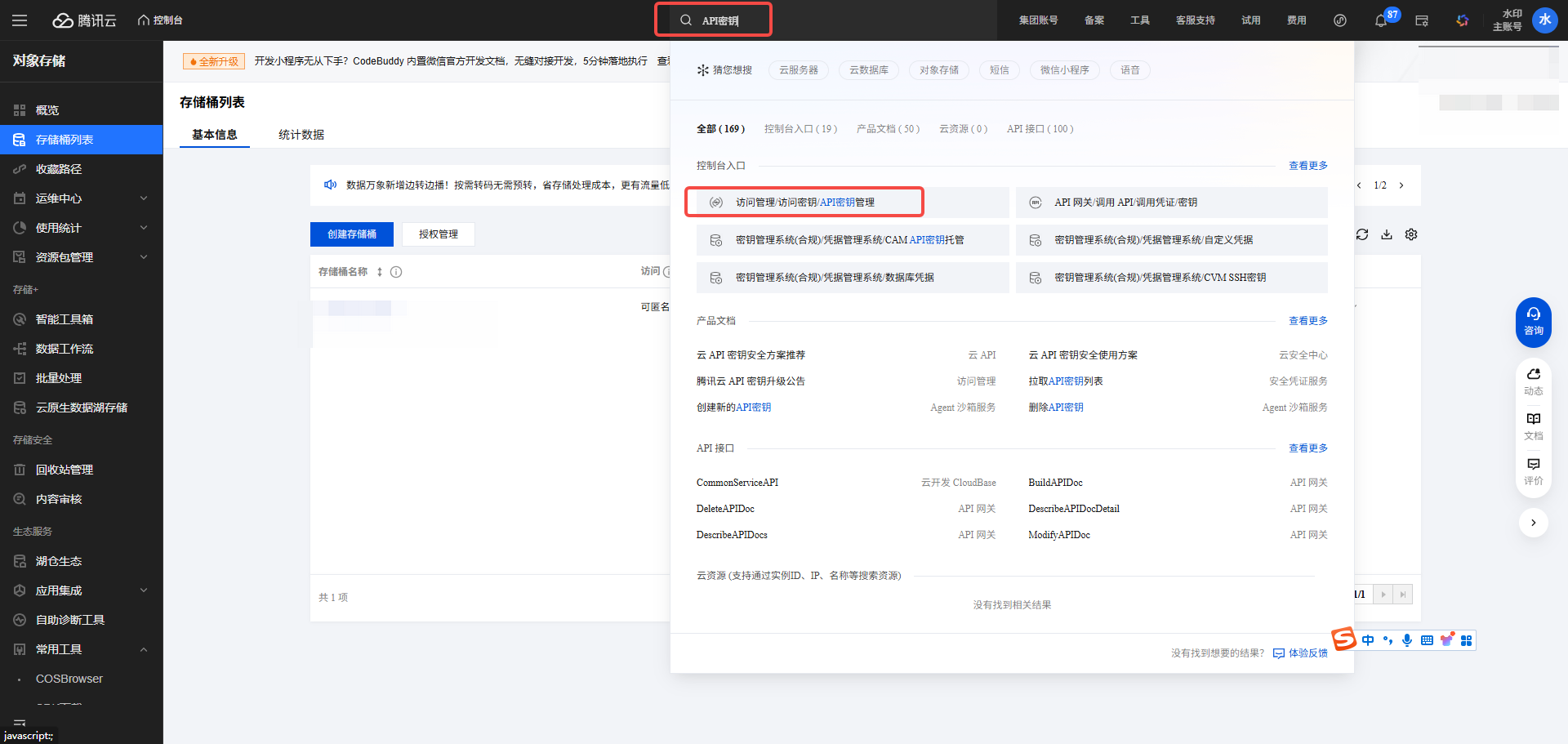
Task: Open 访问管理/访问密钥/API密钥管理 search result
Action: (804, 202)
